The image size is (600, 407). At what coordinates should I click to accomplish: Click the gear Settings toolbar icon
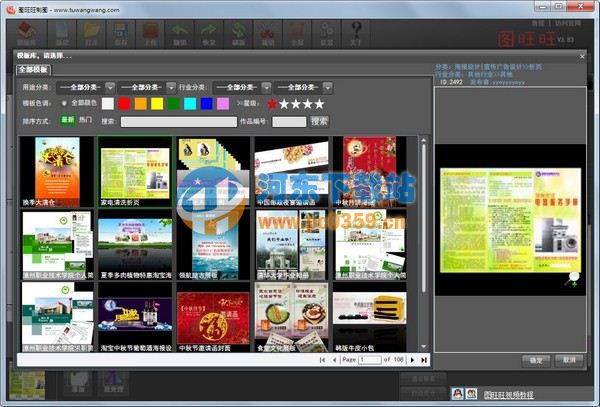click(x=327, y=34)
